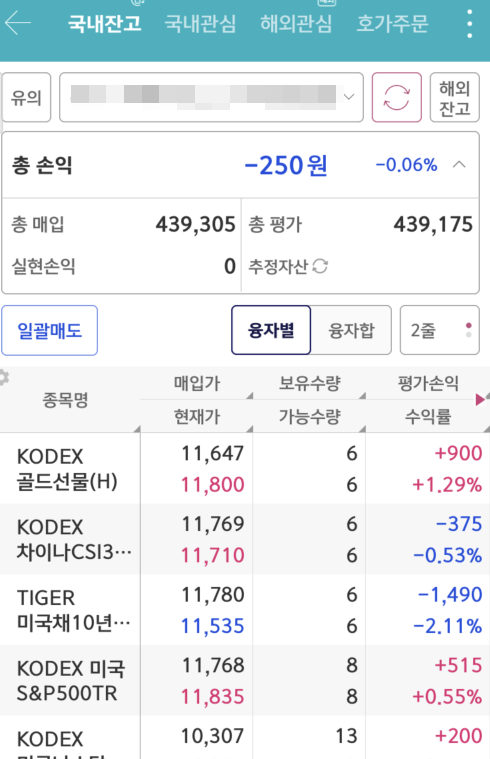Collapse the 총 손익 summary panel
The width and height of the screenshot is (490, 759).
(459, 165)
